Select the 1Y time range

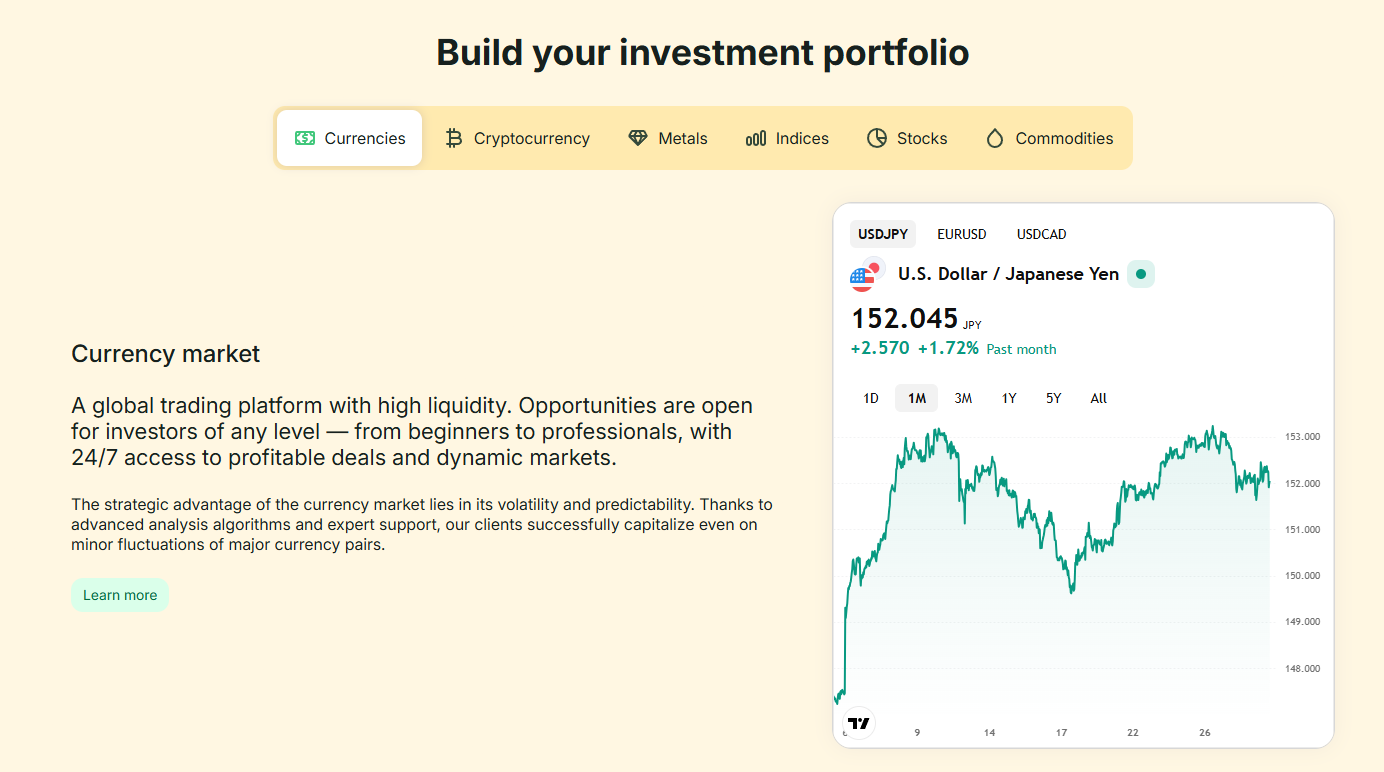click(1009, 398)
